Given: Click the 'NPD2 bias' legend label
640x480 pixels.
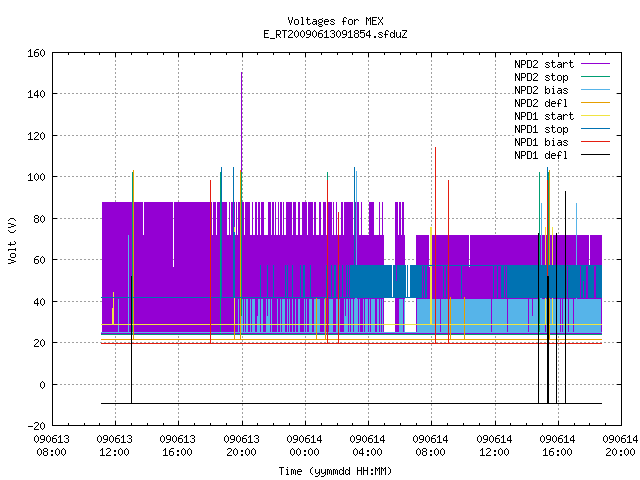Looking at the screenshot, I should (x=541, y=90).
